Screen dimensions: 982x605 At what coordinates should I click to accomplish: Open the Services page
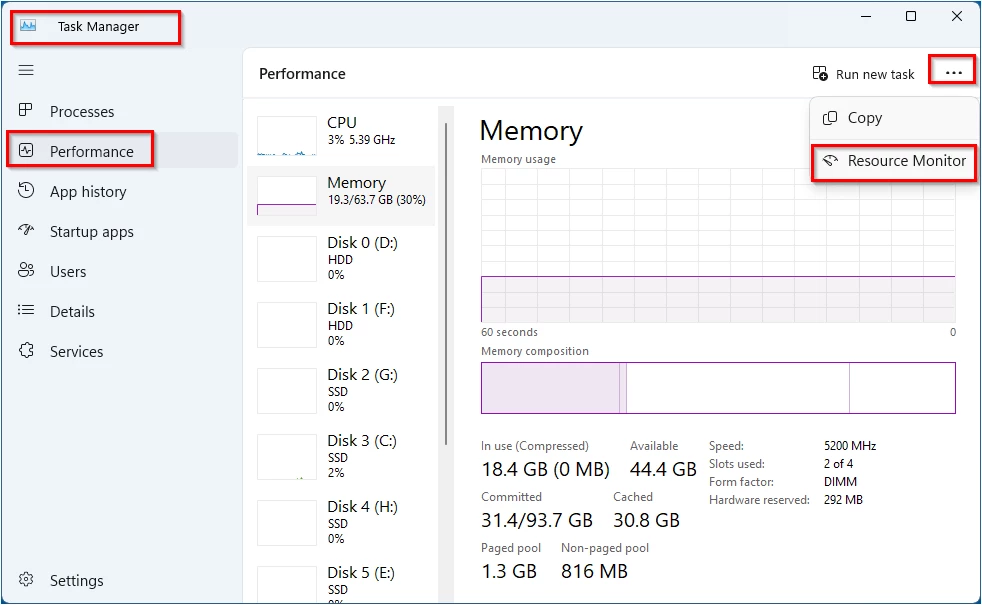(122, 351)
